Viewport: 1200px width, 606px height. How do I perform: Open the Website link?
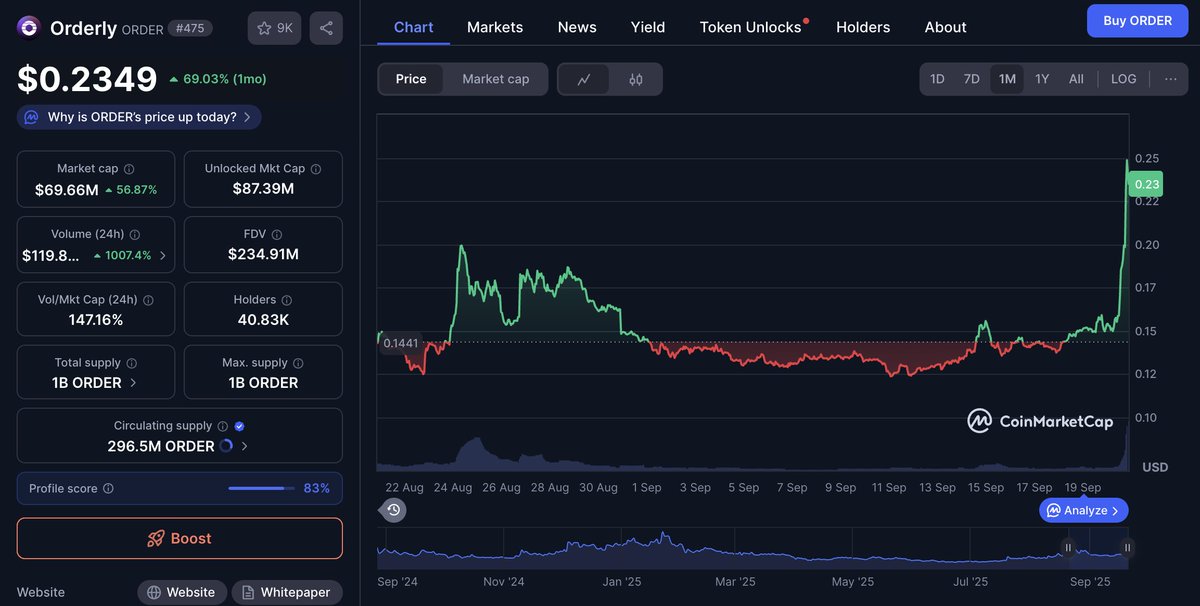[x=181, y=592]
